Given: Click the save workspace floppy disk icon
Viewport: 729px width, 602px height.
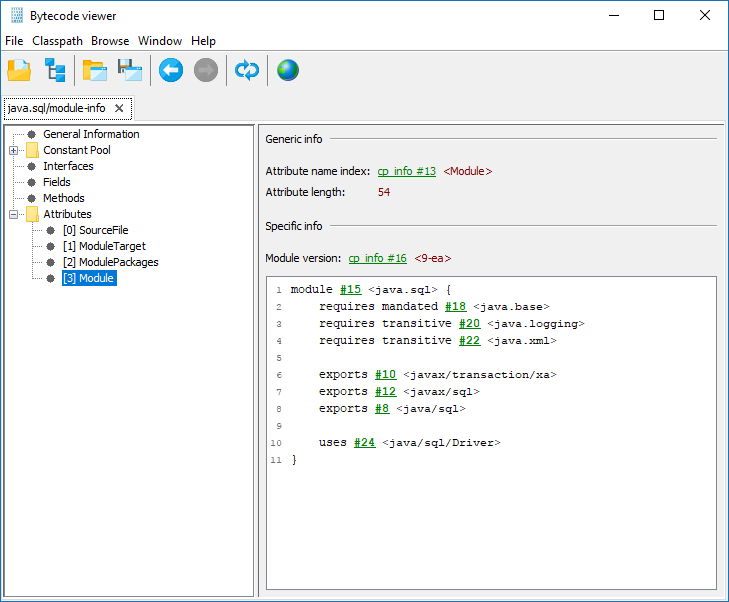Looking at the screenshot, I should pyautogui.click(x=130, y=70).
